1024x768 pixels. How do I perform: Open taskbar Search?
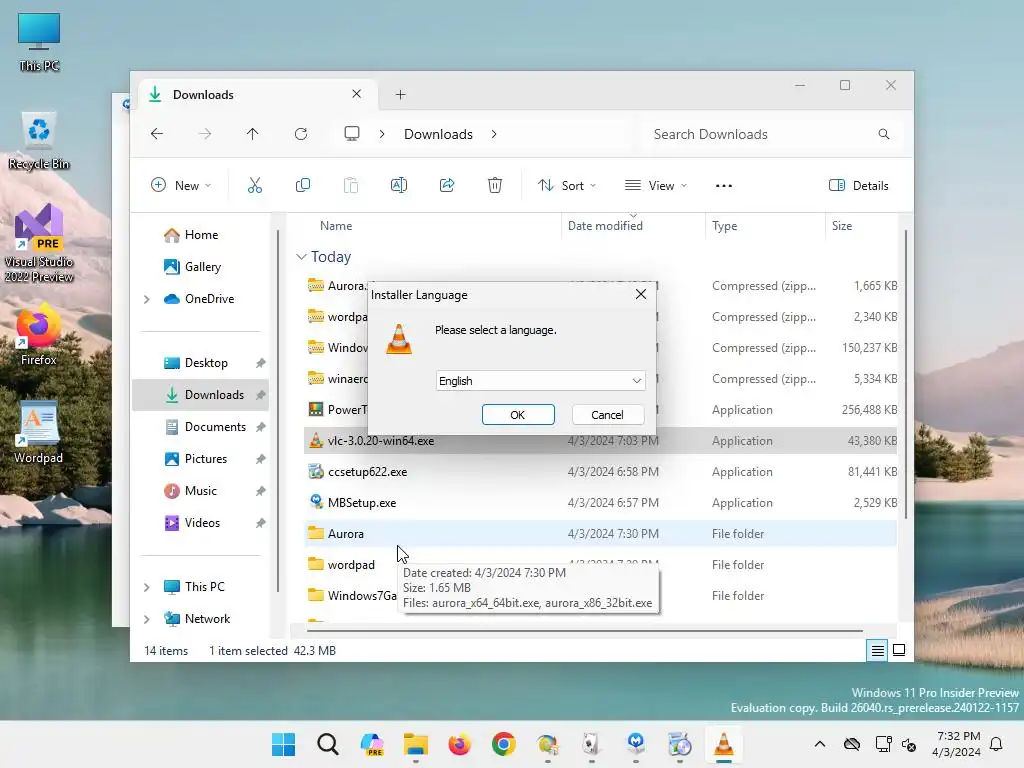point(328,744)
